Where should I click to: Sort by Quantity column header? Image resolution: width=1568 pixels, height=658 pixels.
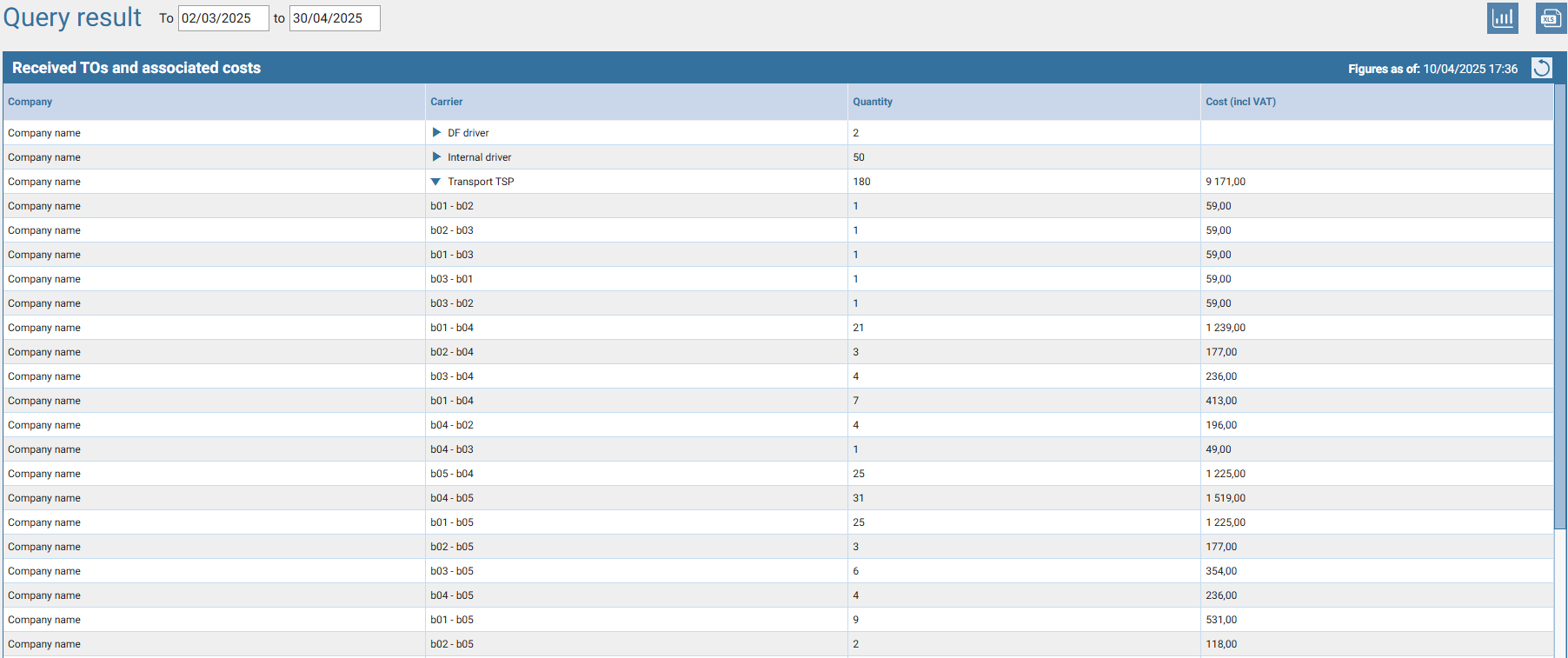click(1024, 102)
